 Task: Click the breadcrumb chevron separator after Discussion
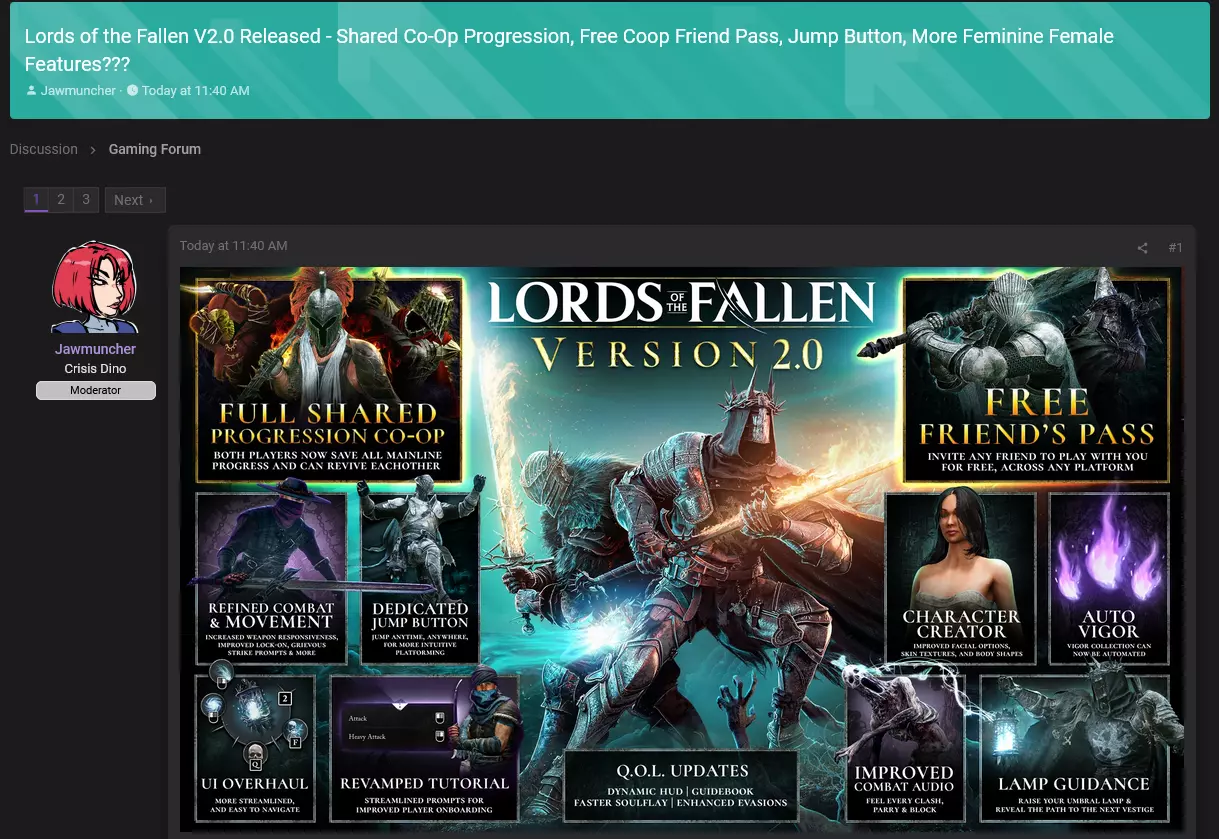pyautogui.click(x=93, y=149)
